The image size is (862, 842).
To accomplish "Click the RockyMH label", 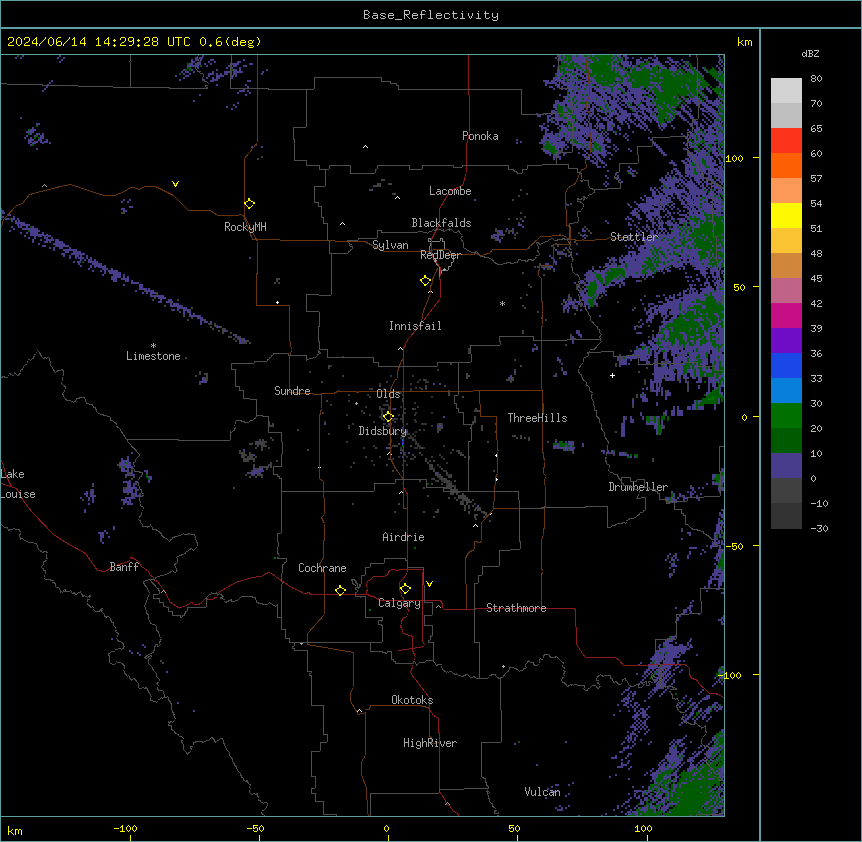I will (245, 227).
